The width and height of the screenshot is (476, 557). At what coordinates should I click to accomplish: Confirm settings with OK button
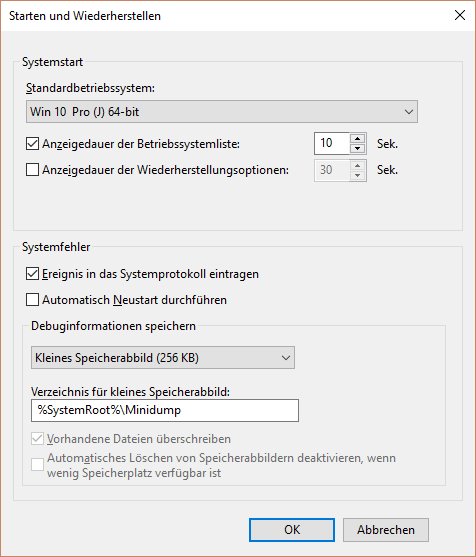292,530
